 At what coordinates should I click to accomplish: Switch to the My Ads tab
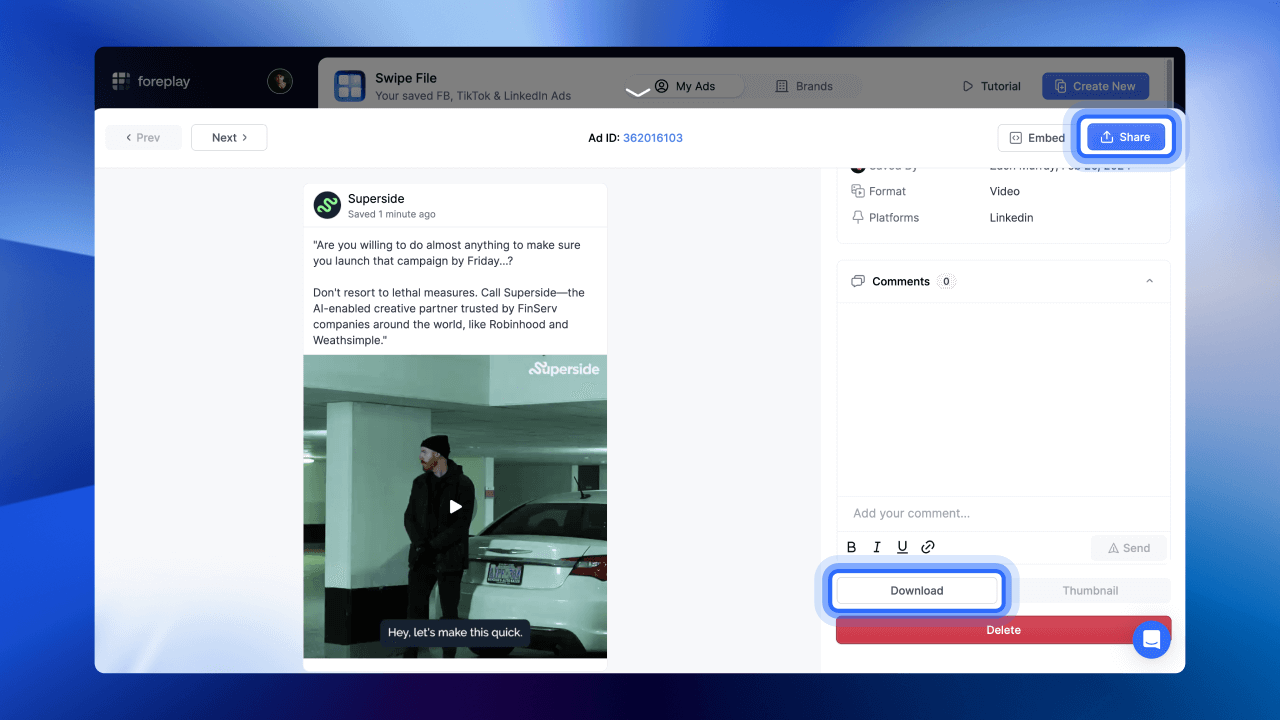686,86
